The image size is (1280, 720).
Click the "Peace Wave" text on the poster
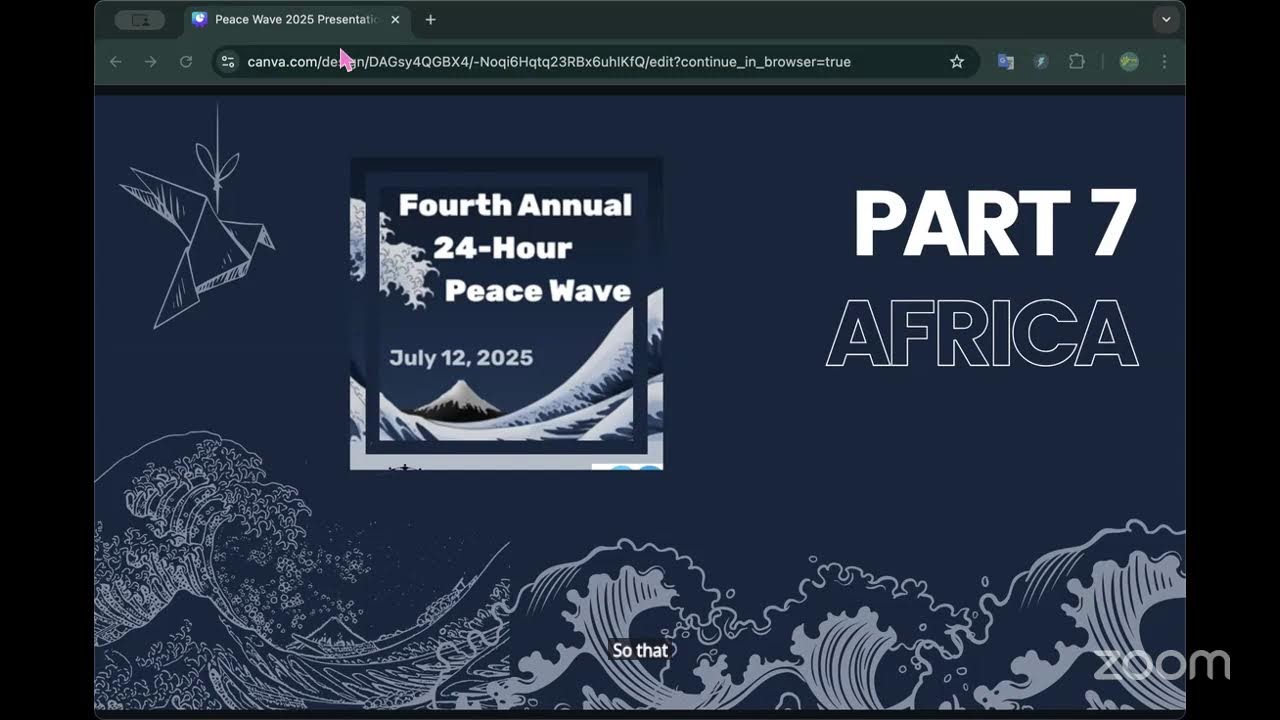tap(538, 291)
